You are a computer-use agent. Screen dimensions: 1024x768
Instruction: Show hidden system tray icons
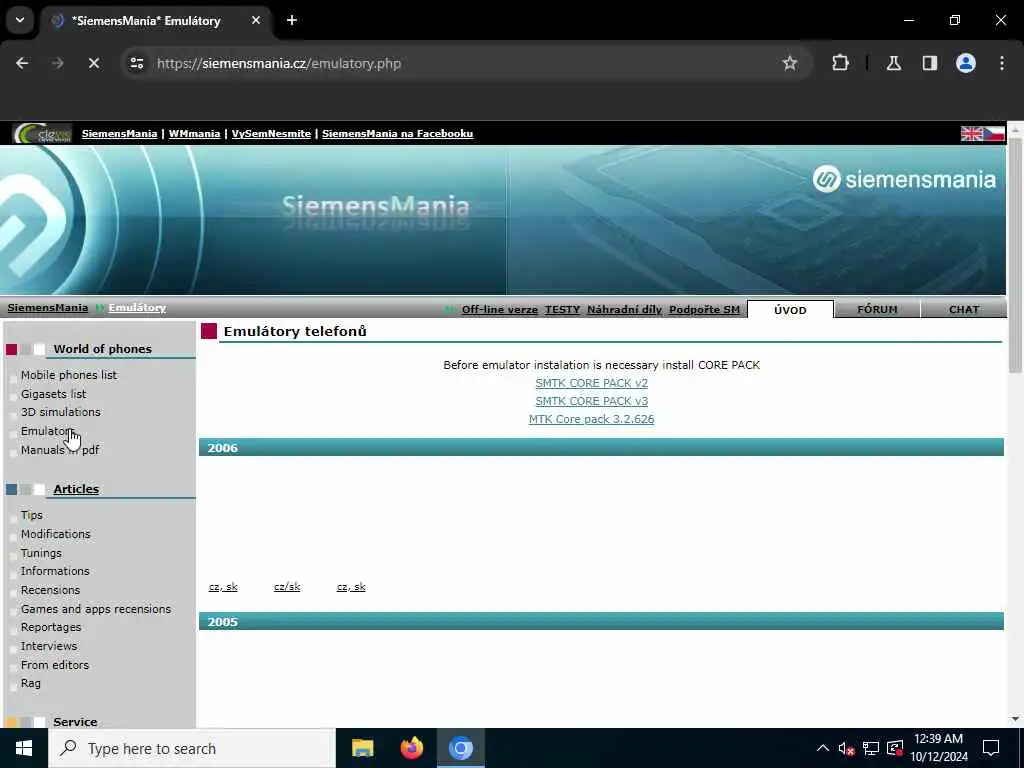822,748
